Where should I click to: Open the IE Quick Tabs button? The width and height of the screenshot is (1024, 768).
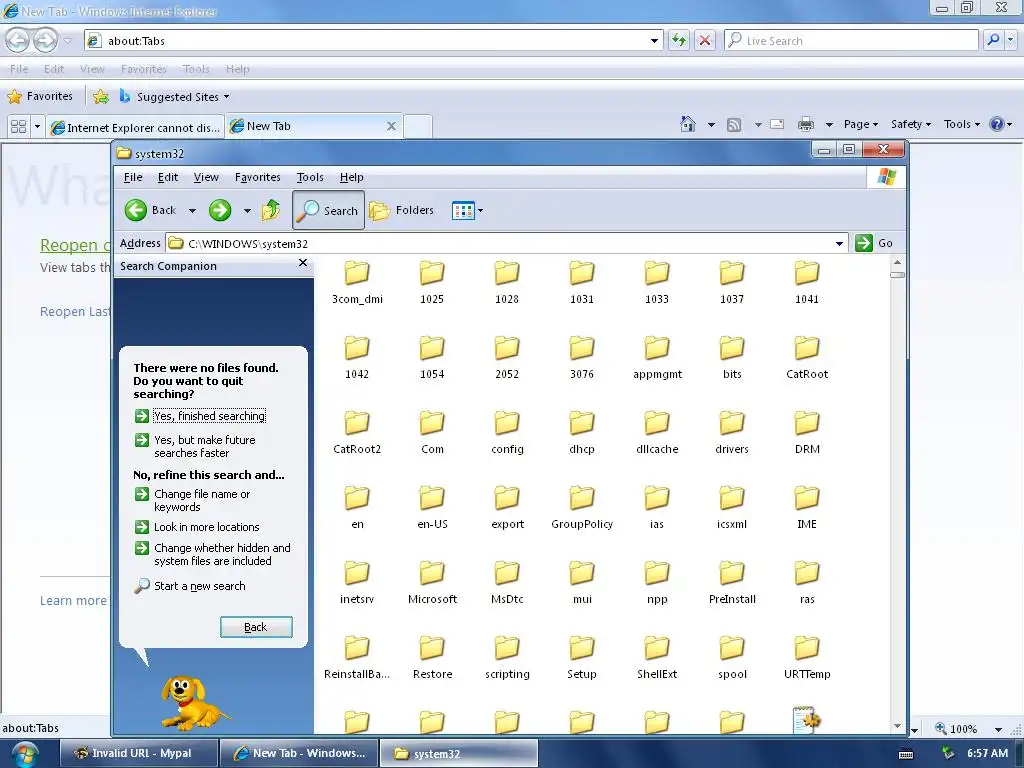[18, 126]
